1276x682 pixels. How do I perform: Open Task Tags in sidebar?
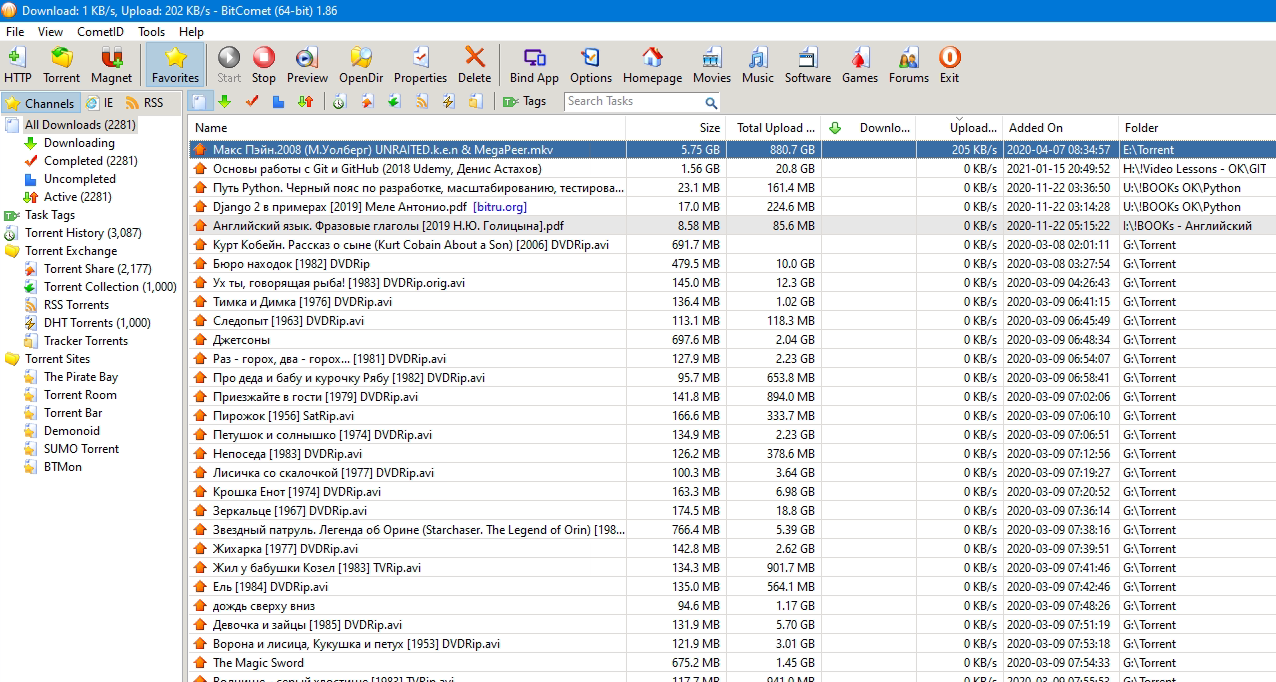(50, 215)
